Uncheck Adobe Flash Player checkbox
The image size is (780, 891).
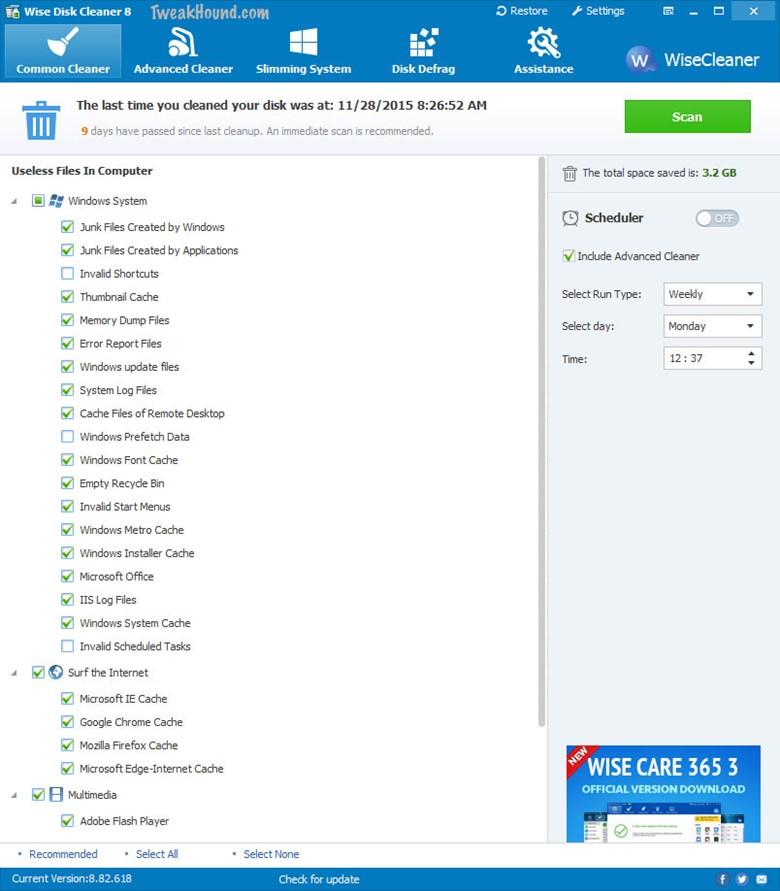(x=67, y=821)
